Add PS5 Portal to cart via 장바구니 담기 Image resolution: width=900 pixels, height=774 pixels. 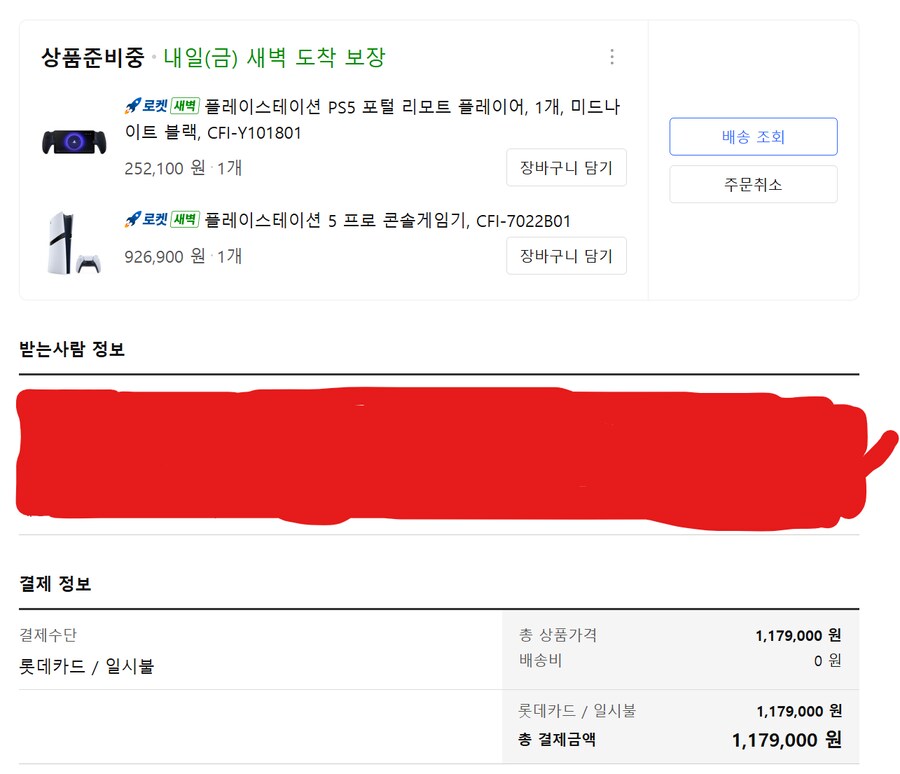pyautogui.click(x=566, y=168)
